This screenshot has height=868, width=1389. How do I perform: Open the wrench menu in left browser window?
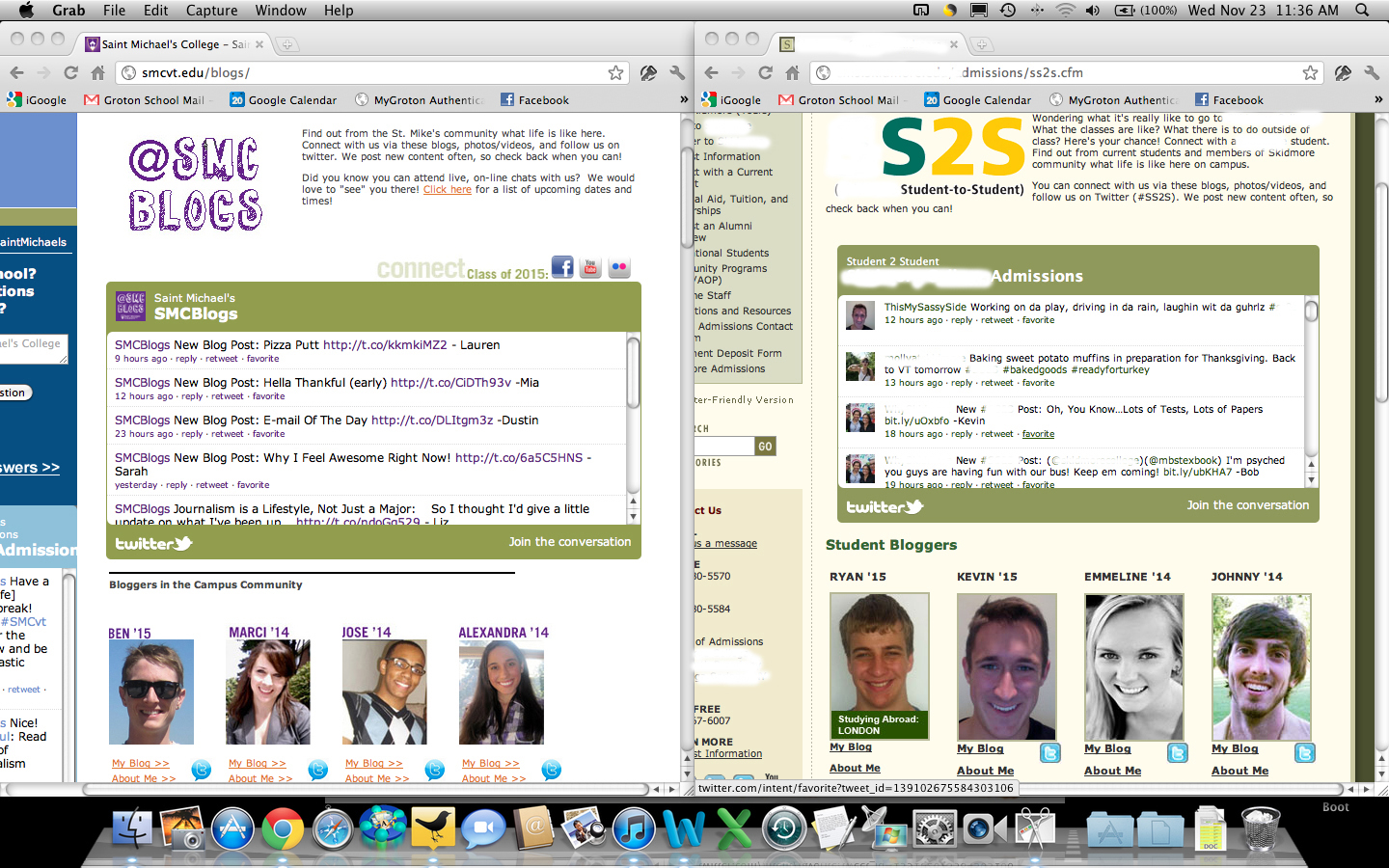[676, 73]
